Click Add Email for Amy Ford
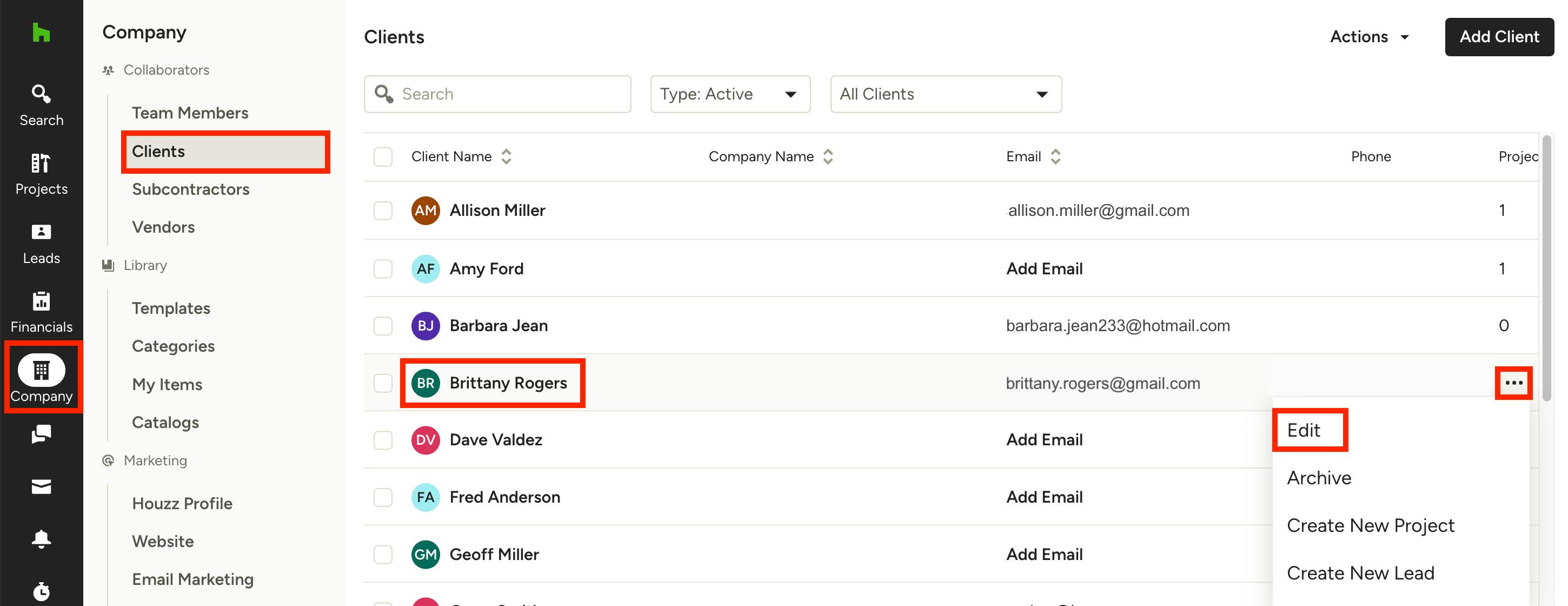Image resolution: width=1568 pixels, height=606 pixels. [1044, 268]
